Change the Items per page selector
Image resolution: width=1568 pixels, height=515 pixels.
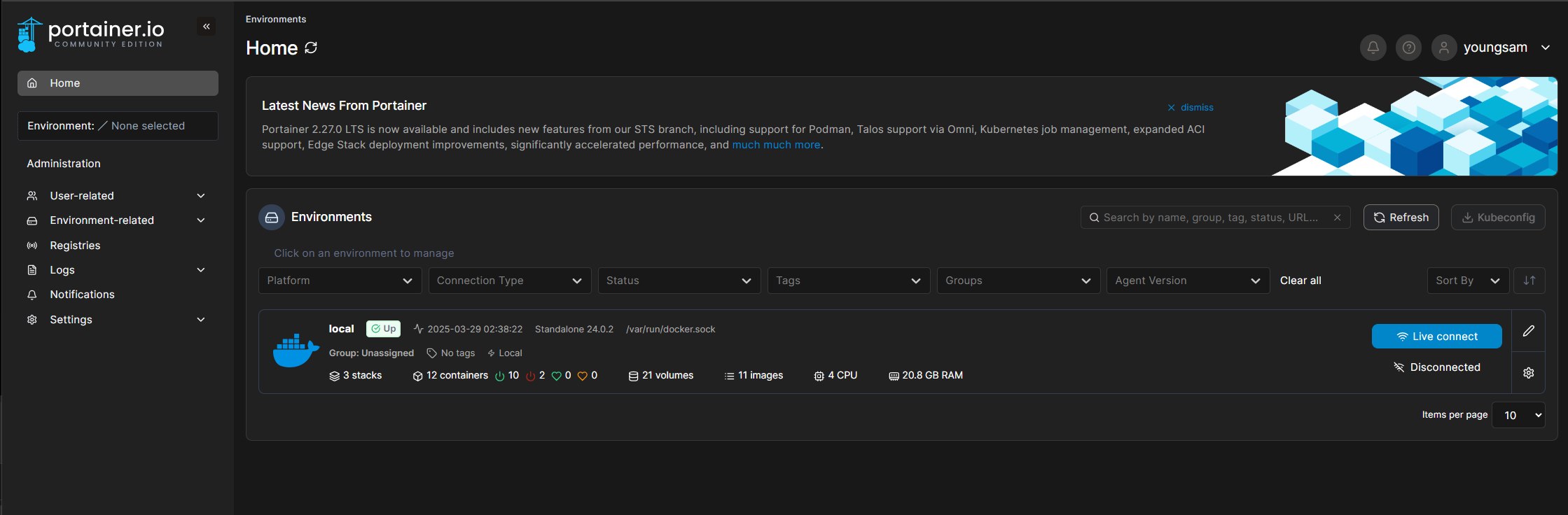tap(1518, 415)
